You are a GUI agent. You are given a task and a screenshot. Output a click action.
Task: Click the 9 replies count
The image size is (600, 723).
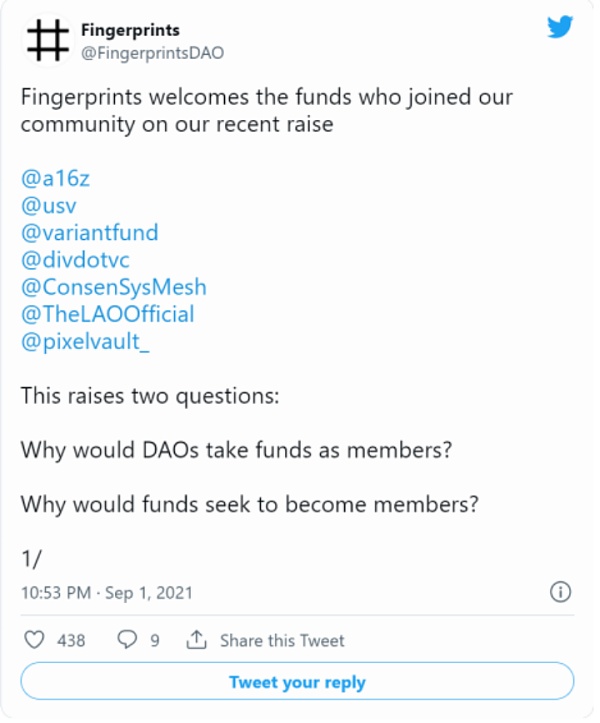pyautogui.click(x=154, y=640)
